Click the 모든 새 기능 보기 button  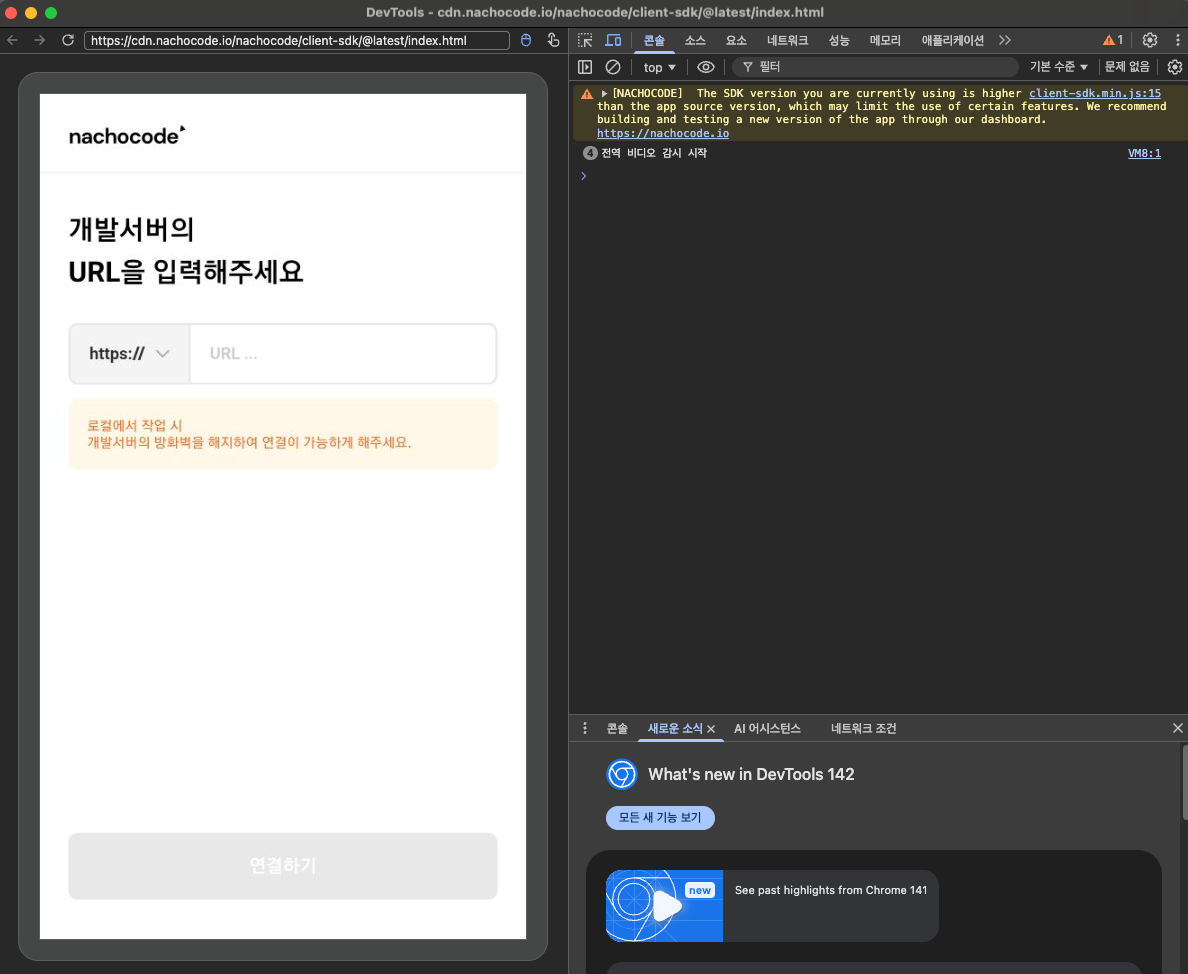pos(660,818)
